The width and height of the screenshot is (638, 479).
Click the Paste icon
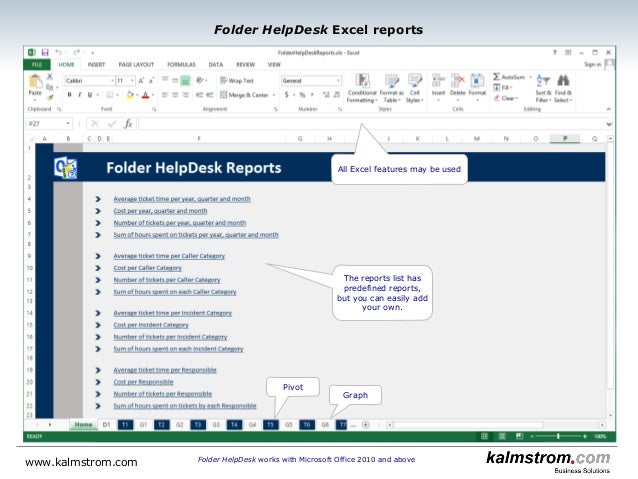pos(35,81)
